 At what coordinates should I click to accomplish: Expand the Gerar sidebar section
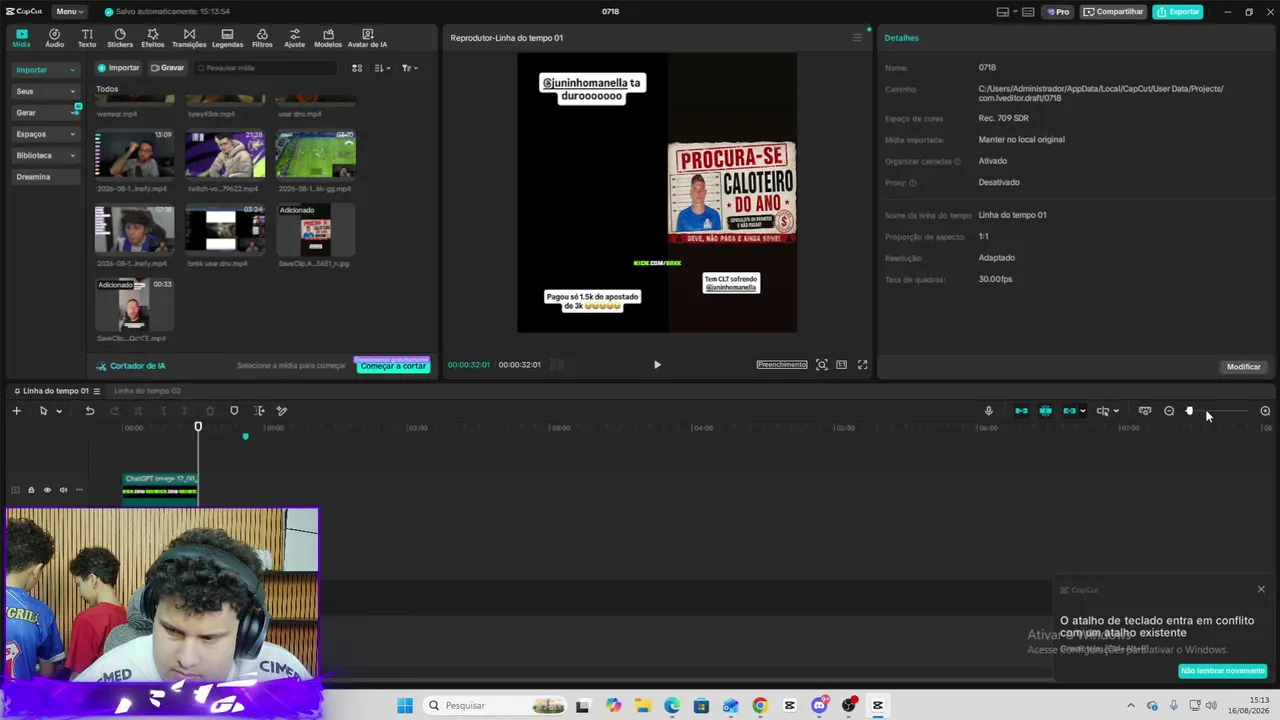point(45,113)
